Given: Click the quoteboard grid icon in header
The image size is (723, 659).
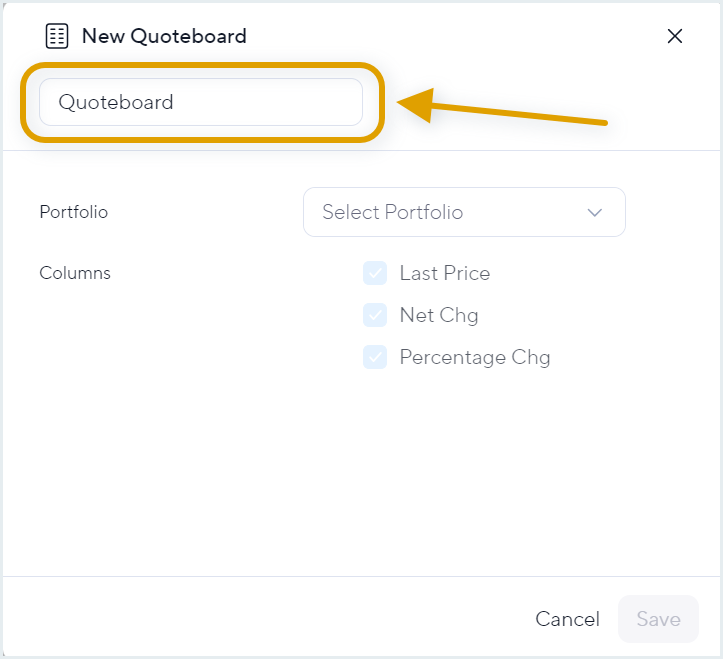Looking at the screenshot, I should 57,36.
